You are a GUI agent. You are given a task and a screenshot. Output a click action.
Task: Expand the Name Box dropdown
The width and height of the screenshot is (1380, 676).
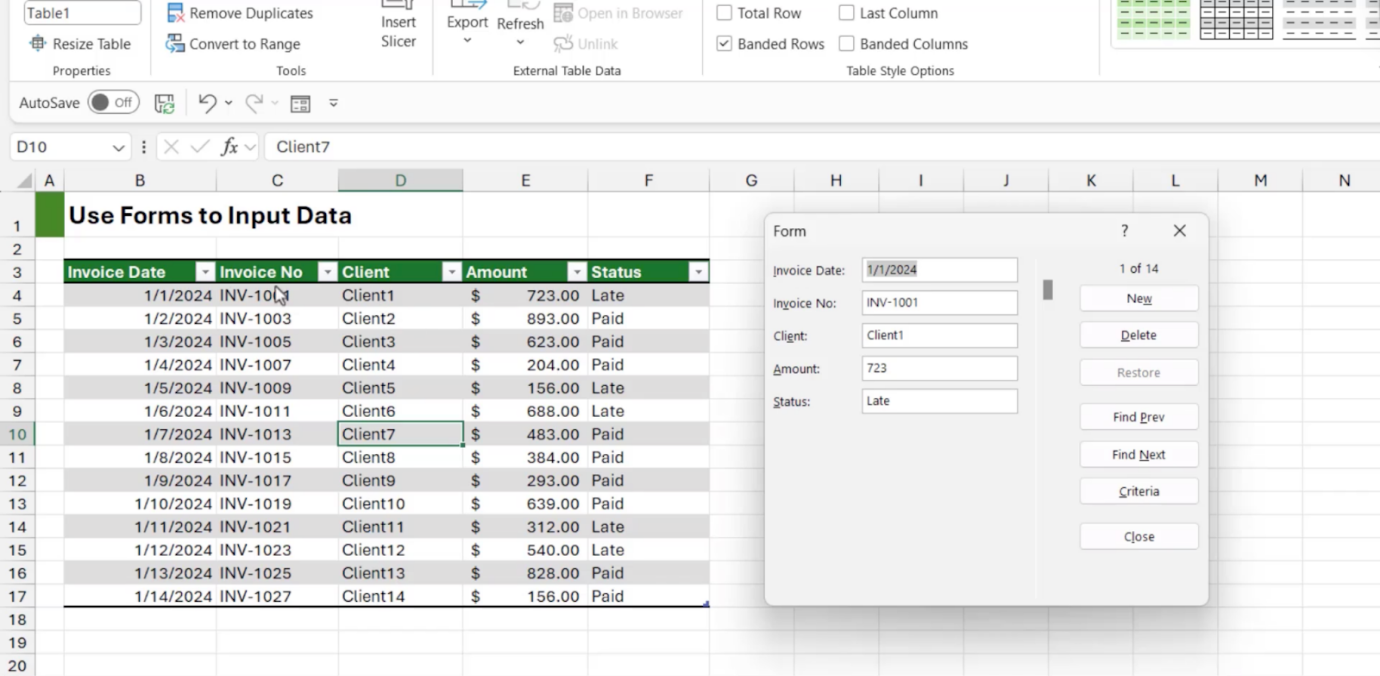coord(117,146)
